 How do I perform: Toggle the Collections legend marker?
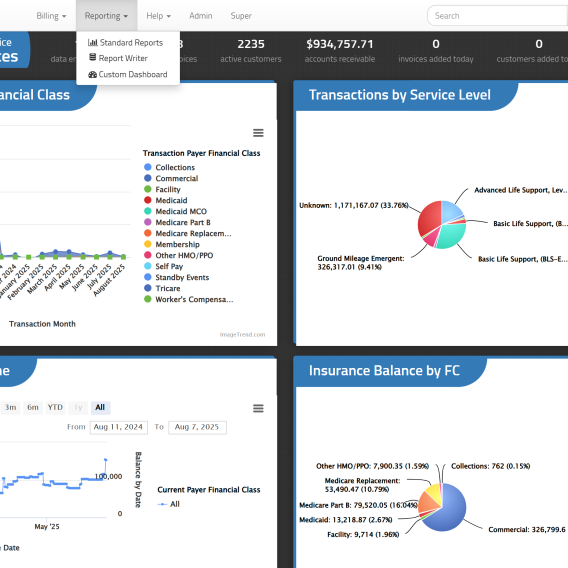[147, 167]
